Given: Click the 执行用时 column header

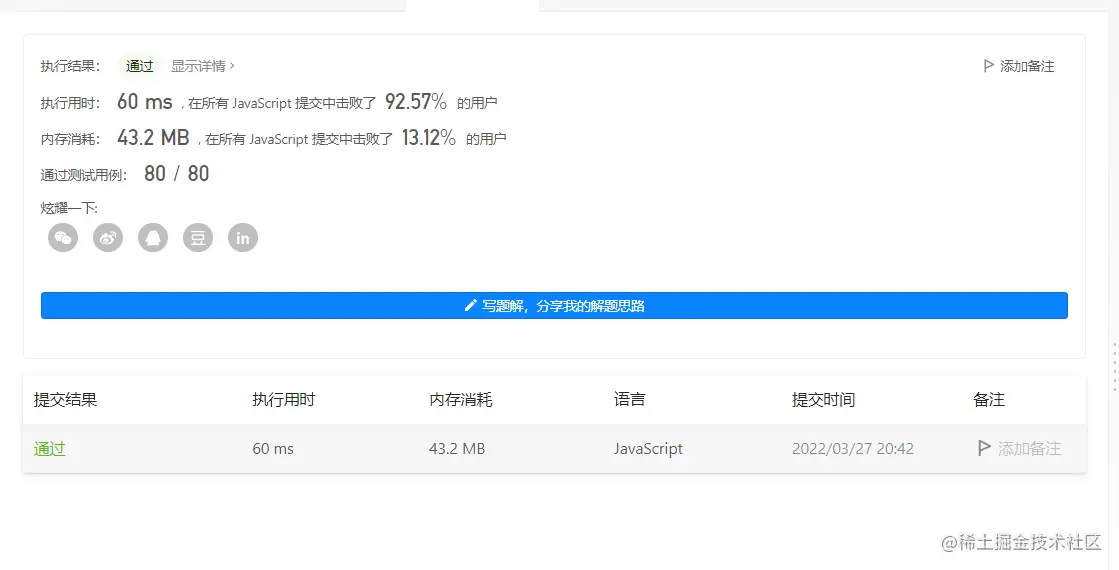Looking at the screenshot, I should (283, 399).
